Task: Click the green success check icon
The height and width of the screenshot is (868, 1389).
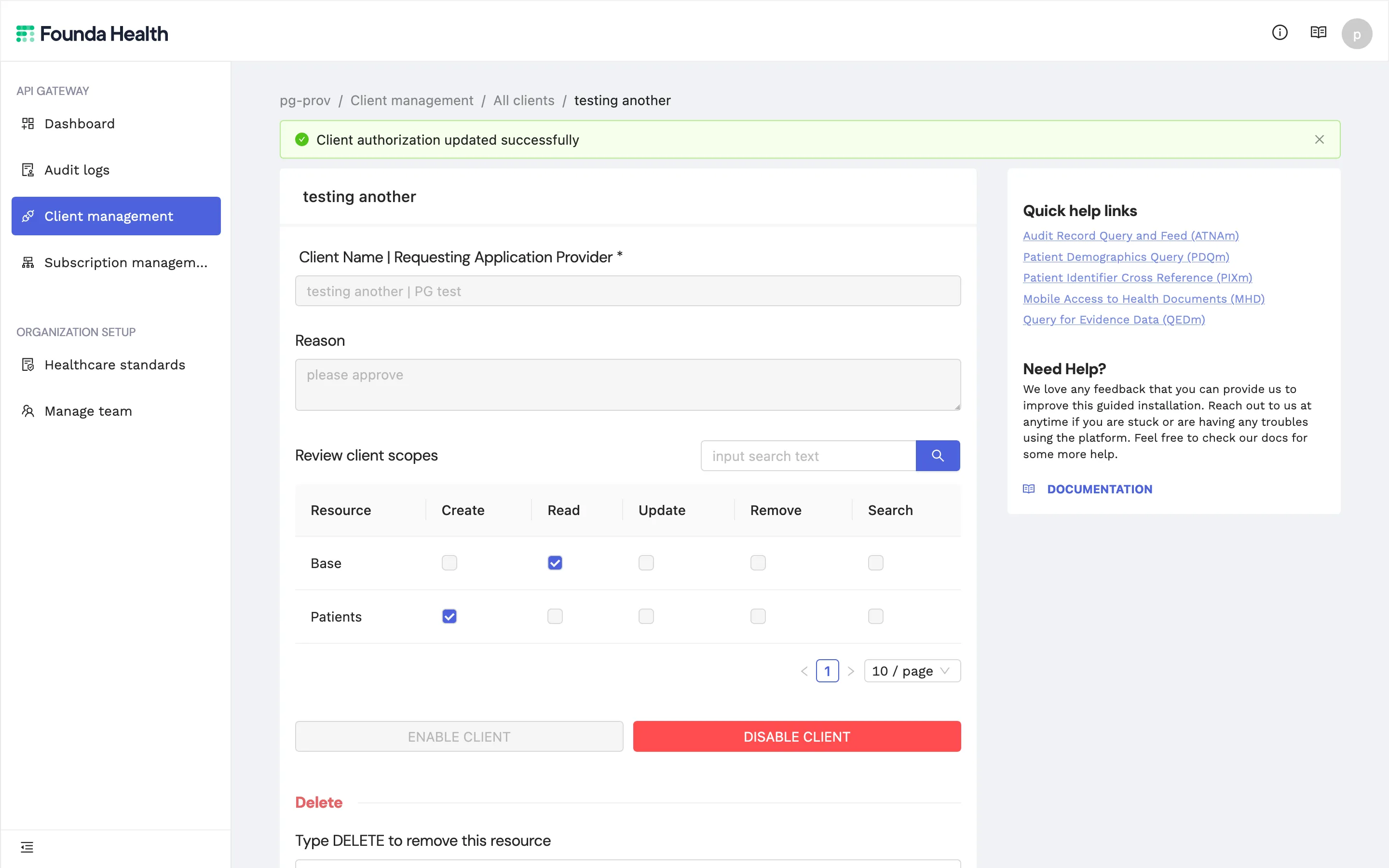Action: pos(302,139)
